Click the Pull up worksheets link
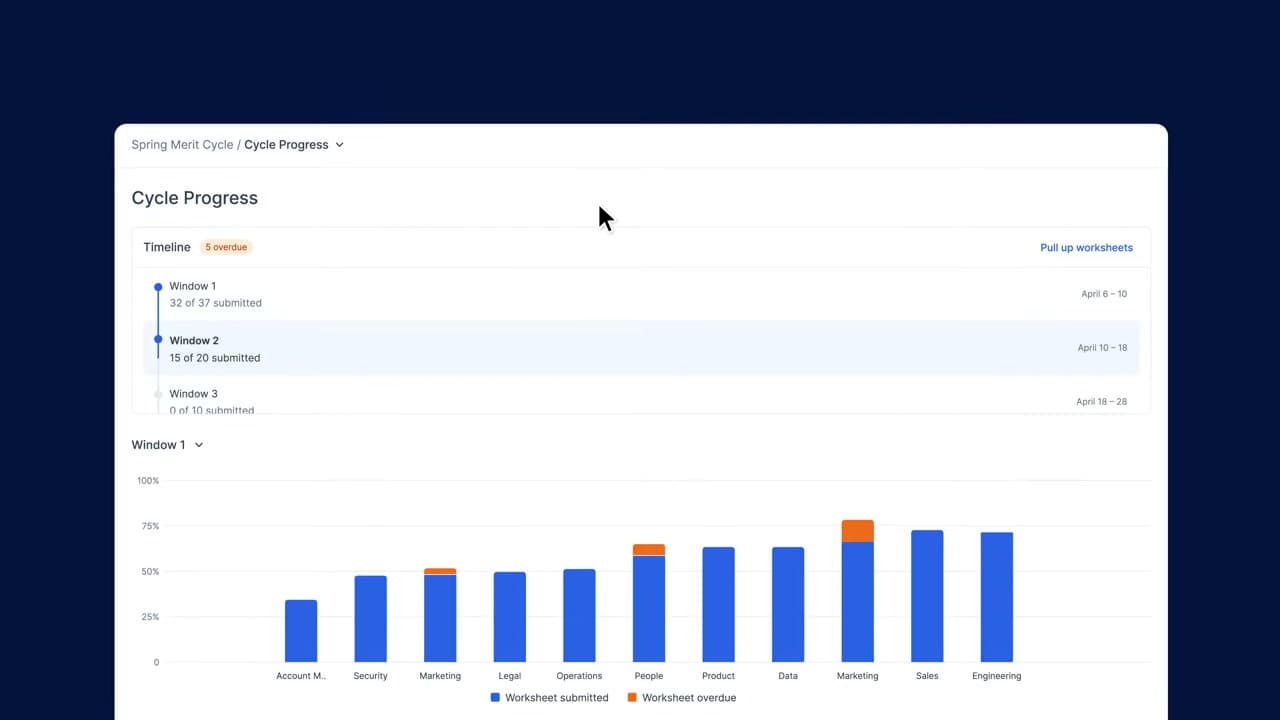The height and width of the screenshot is (720, 1280). click(x=1086, y=247)
